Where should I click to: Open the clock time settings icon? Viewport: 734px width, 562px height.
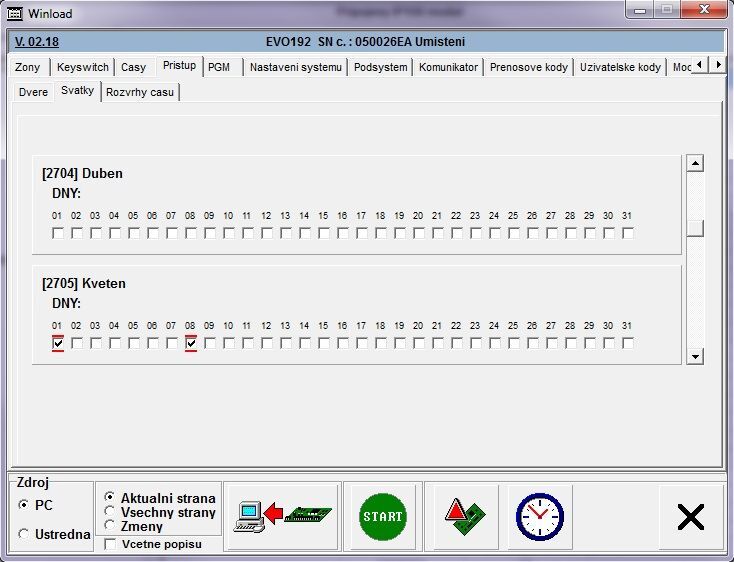coord(539,516)
